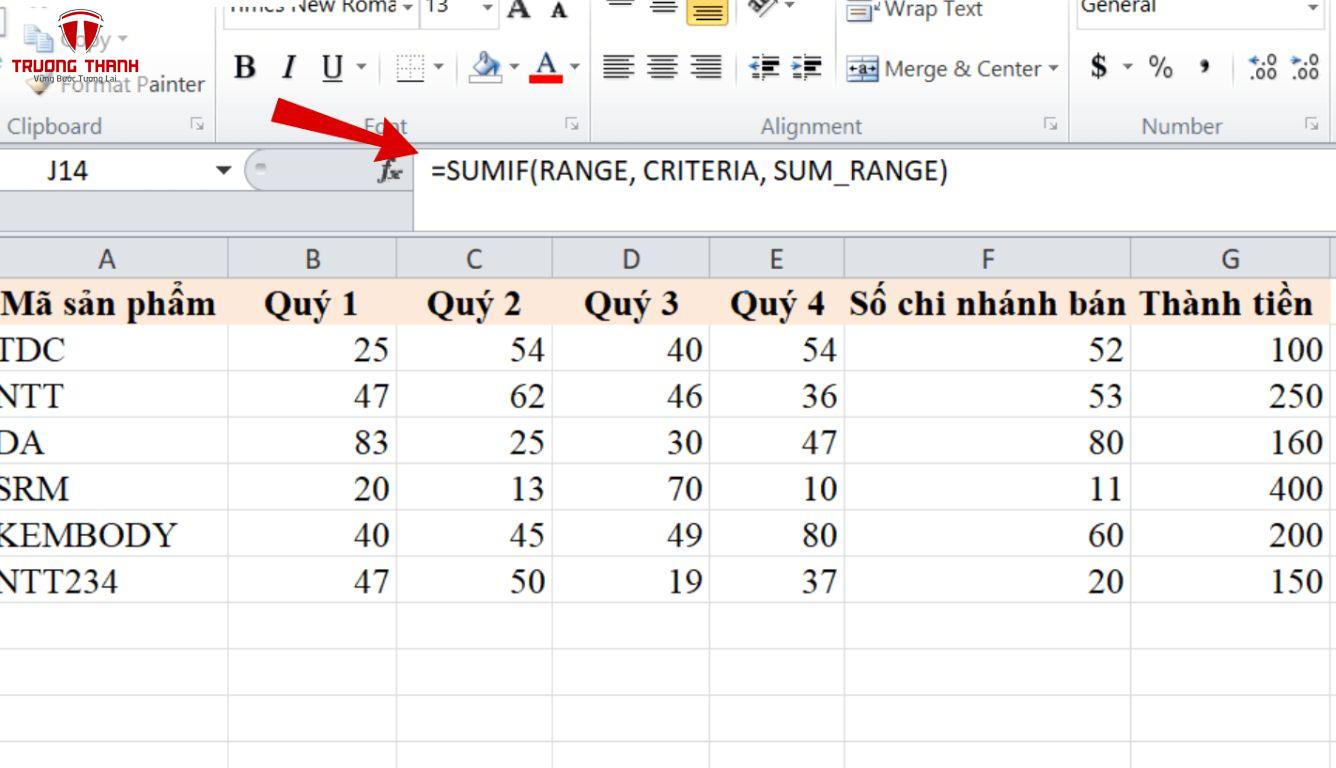Select Thành tiền value 250

tap(1232, 396)
